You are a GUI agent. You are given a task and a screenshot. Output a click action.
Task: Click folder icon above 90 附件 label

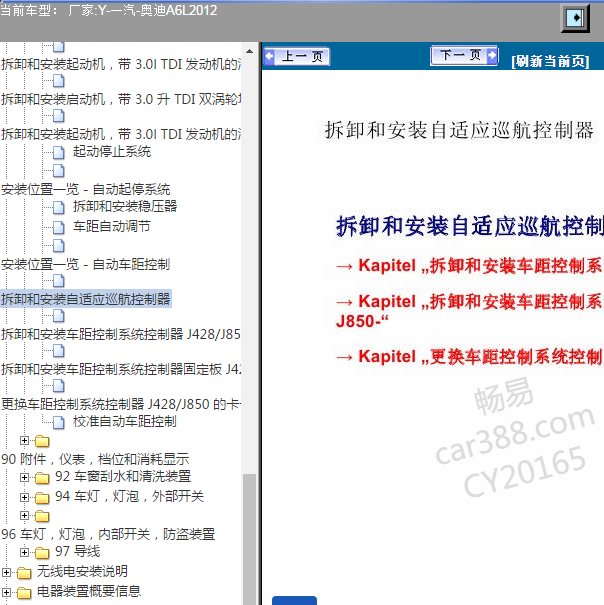coord(42,441)
